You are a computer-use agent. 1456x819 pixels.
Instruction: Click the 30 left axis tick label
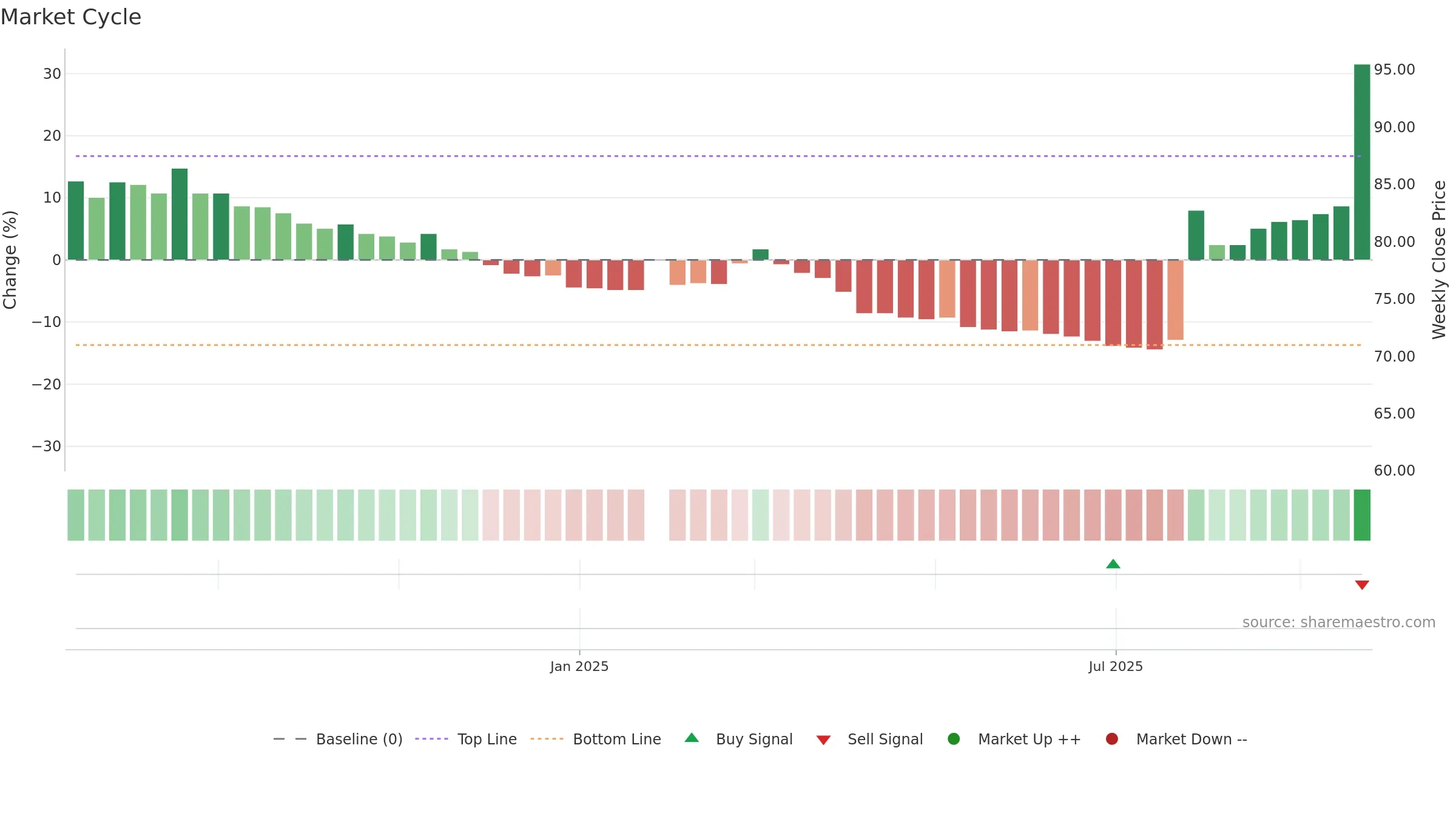point(52,74)
